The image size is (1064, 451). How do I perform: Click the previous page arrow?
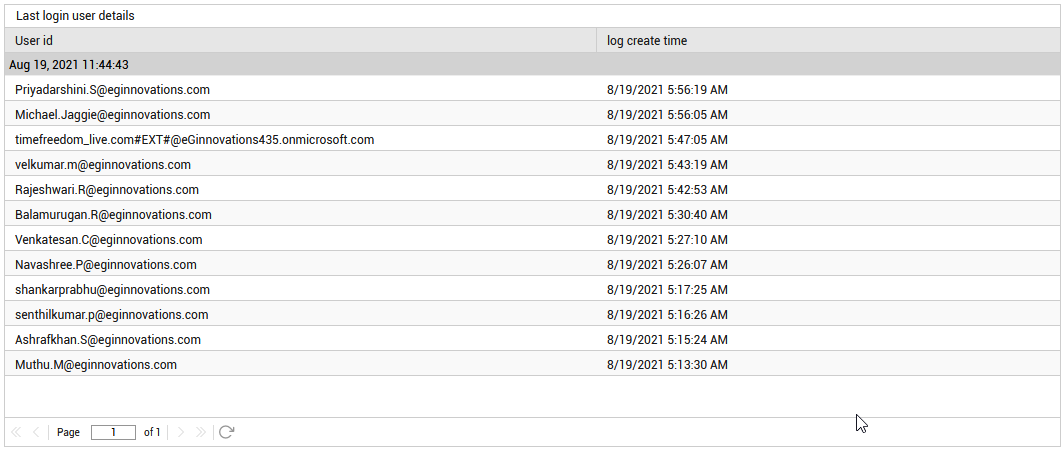click(x=36, y=432)
